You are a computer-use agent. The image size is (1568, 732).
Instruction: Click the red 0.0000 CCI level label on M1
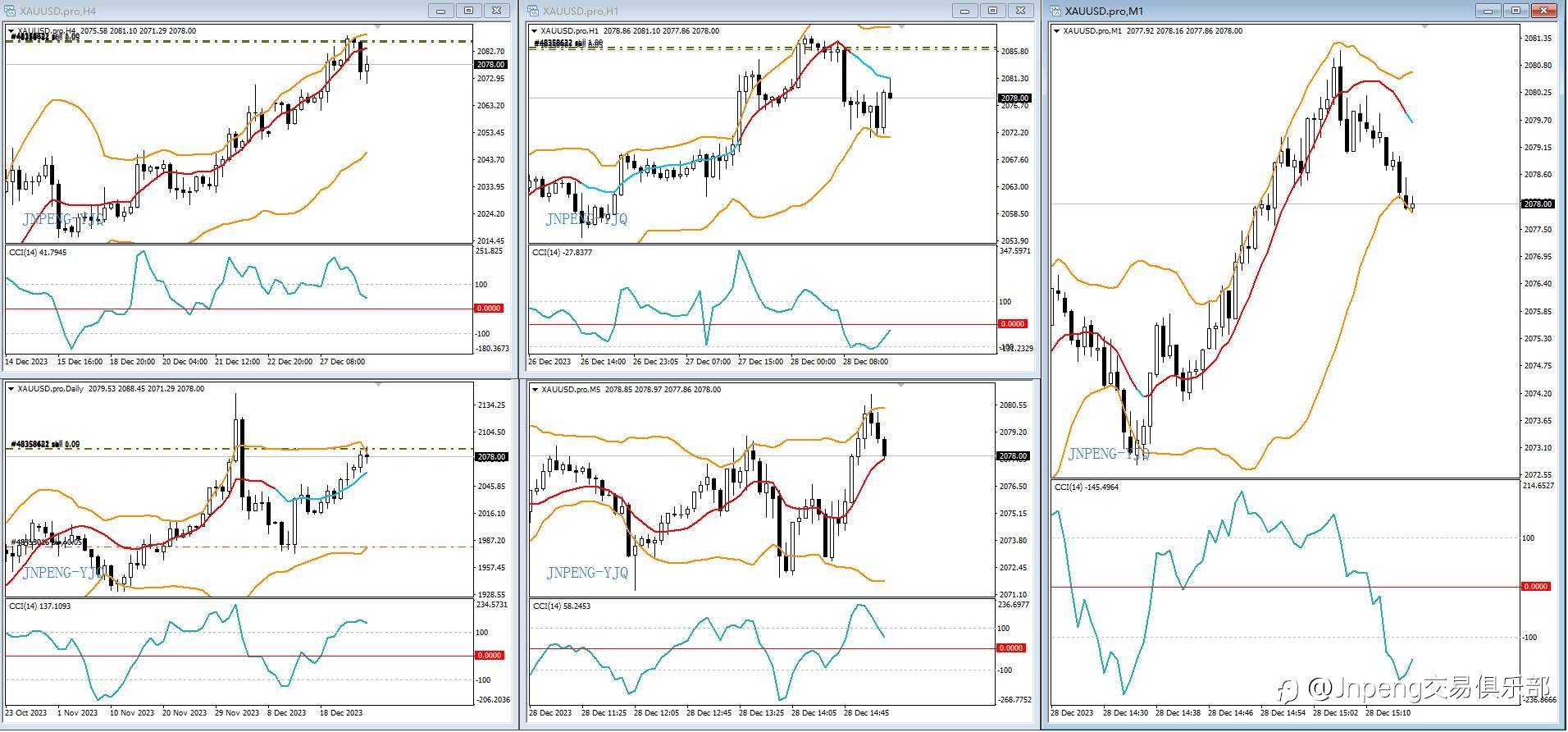click(1535, 587)
